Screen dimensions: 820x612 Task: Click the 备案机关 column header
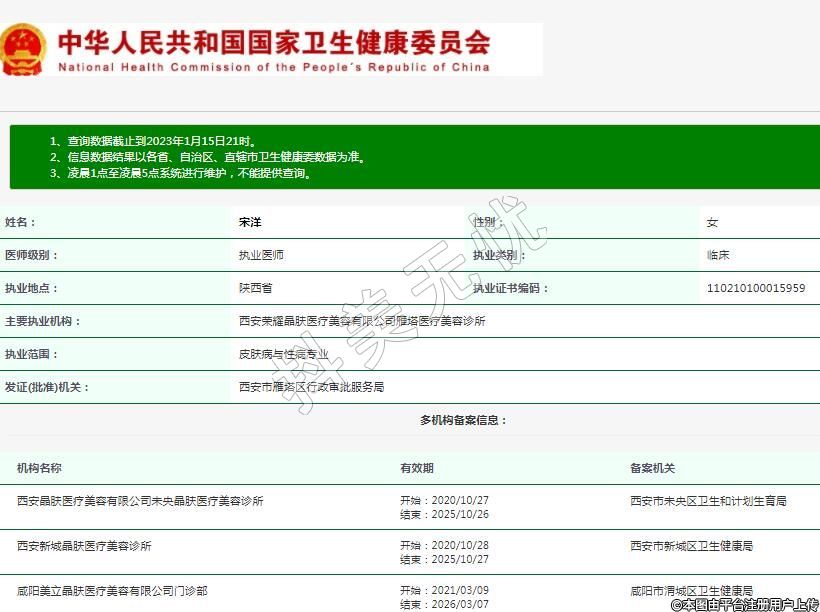point(652,468)
